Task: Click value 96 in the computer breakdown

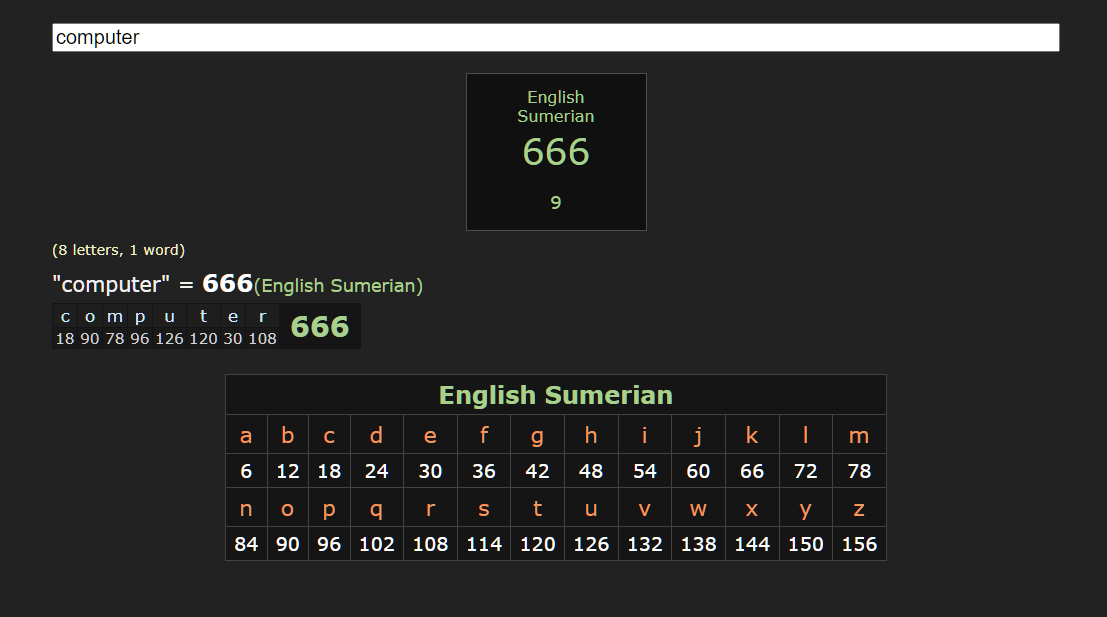Action: pos(140,339)
